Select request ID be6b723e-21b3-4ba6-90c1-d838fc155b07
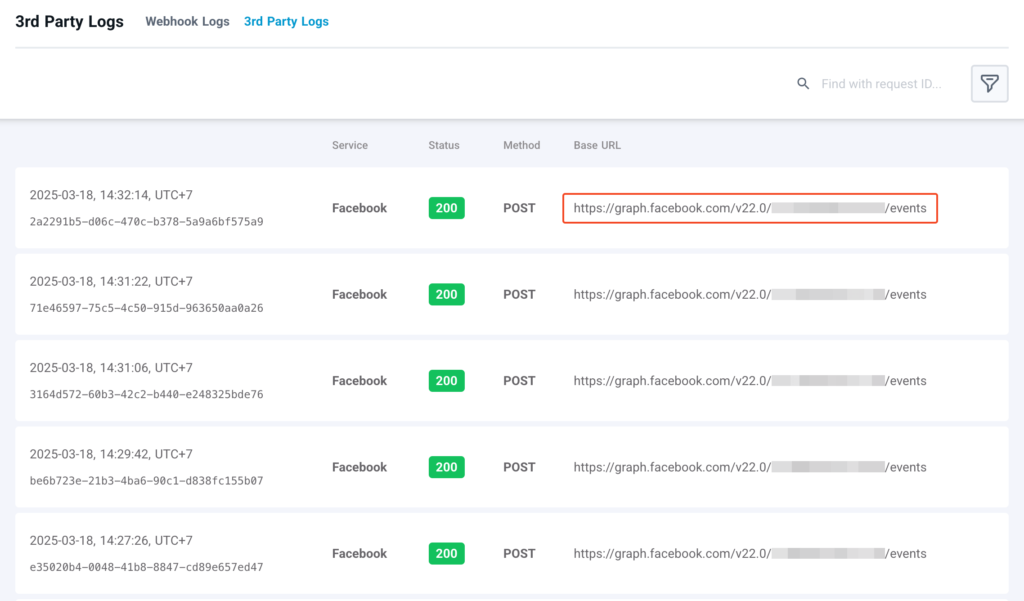The width and height of the screenshot is (1024, 601). 146,480
